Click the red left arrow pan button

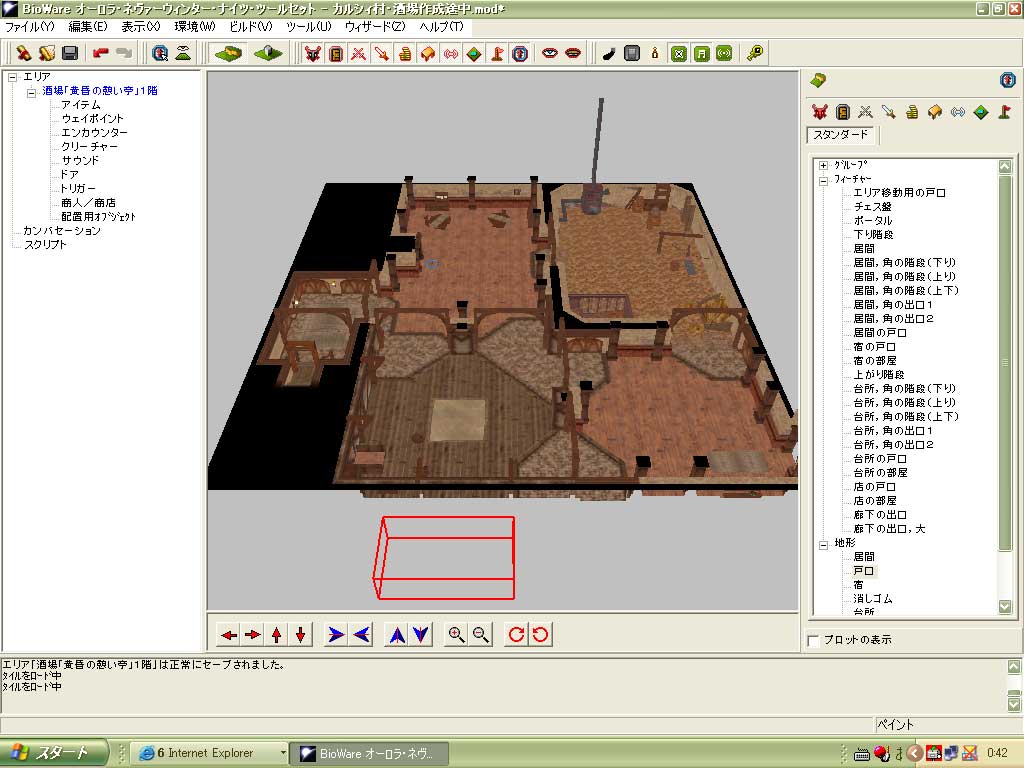[x=229, y=634]
